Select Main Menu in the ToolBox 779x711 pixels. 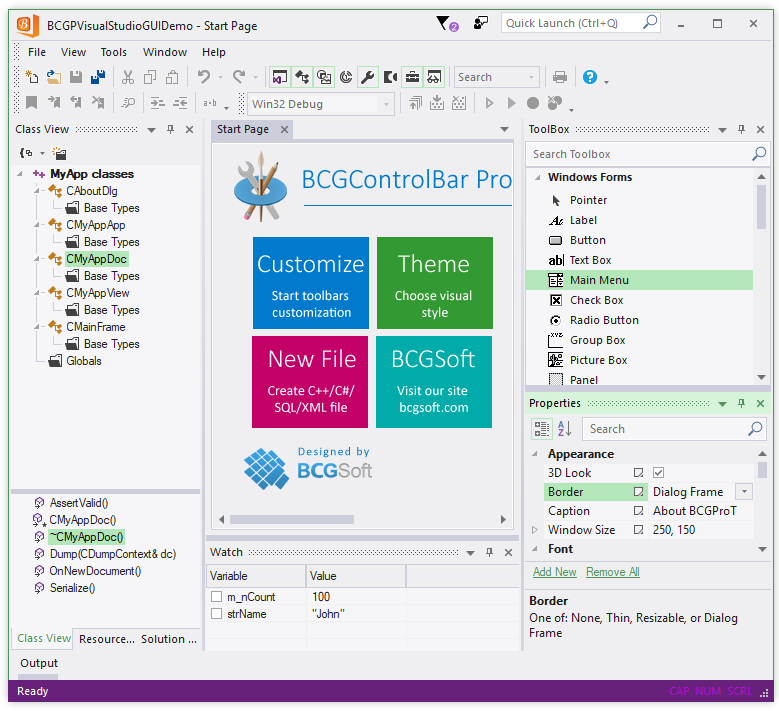click(639, 280)
